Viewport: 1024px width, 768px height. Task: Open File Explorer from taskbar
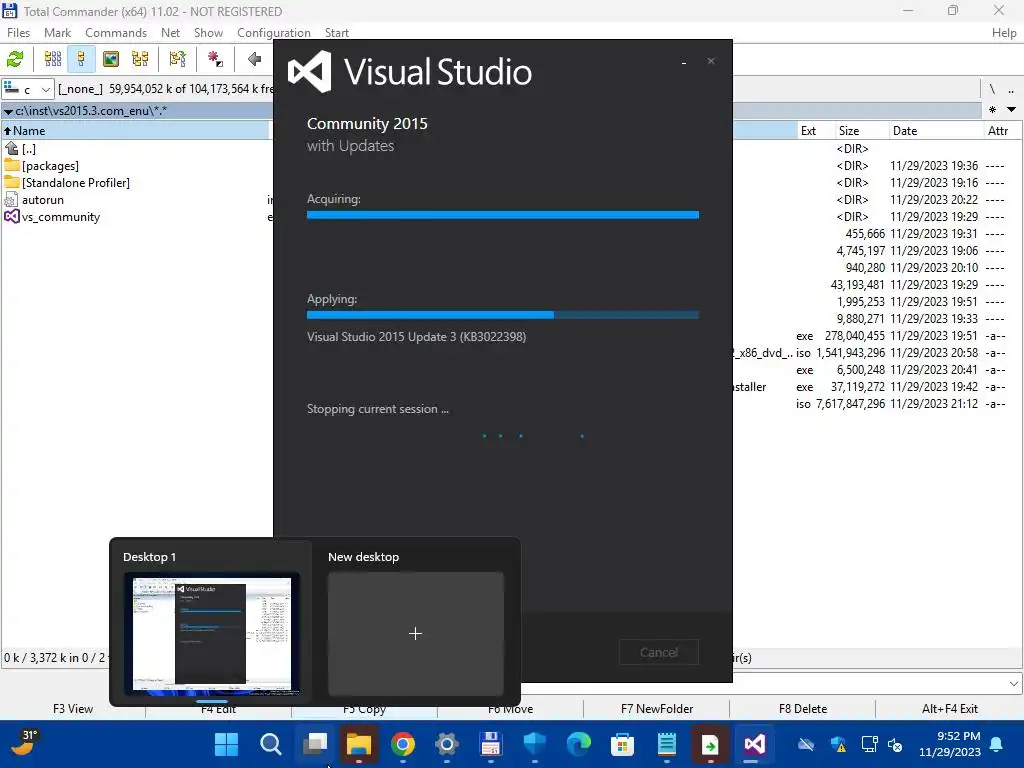[359, 744]
